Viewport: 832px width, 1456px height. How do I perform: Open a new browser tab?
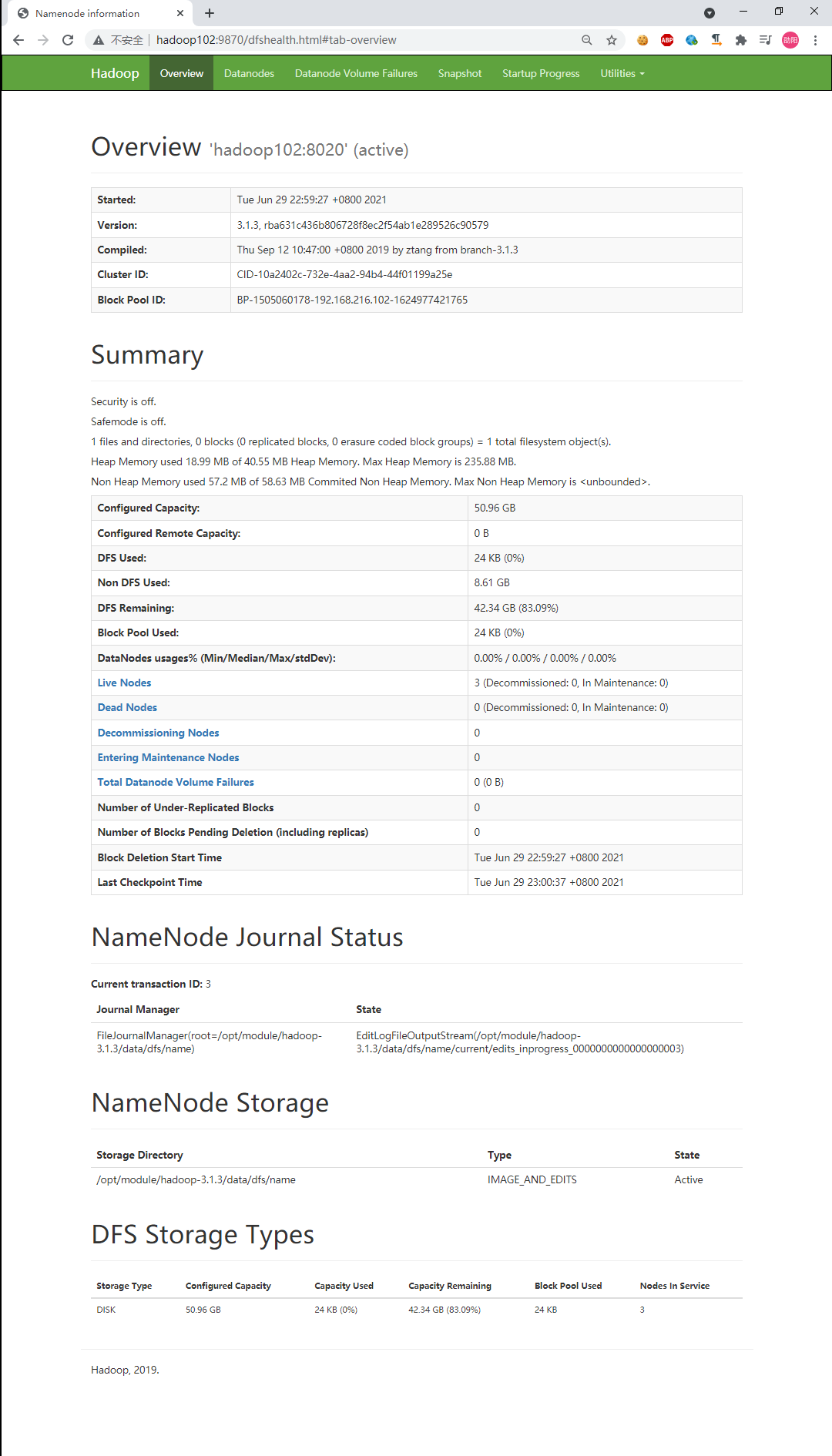pyautogui.click(x=210, y=13)
